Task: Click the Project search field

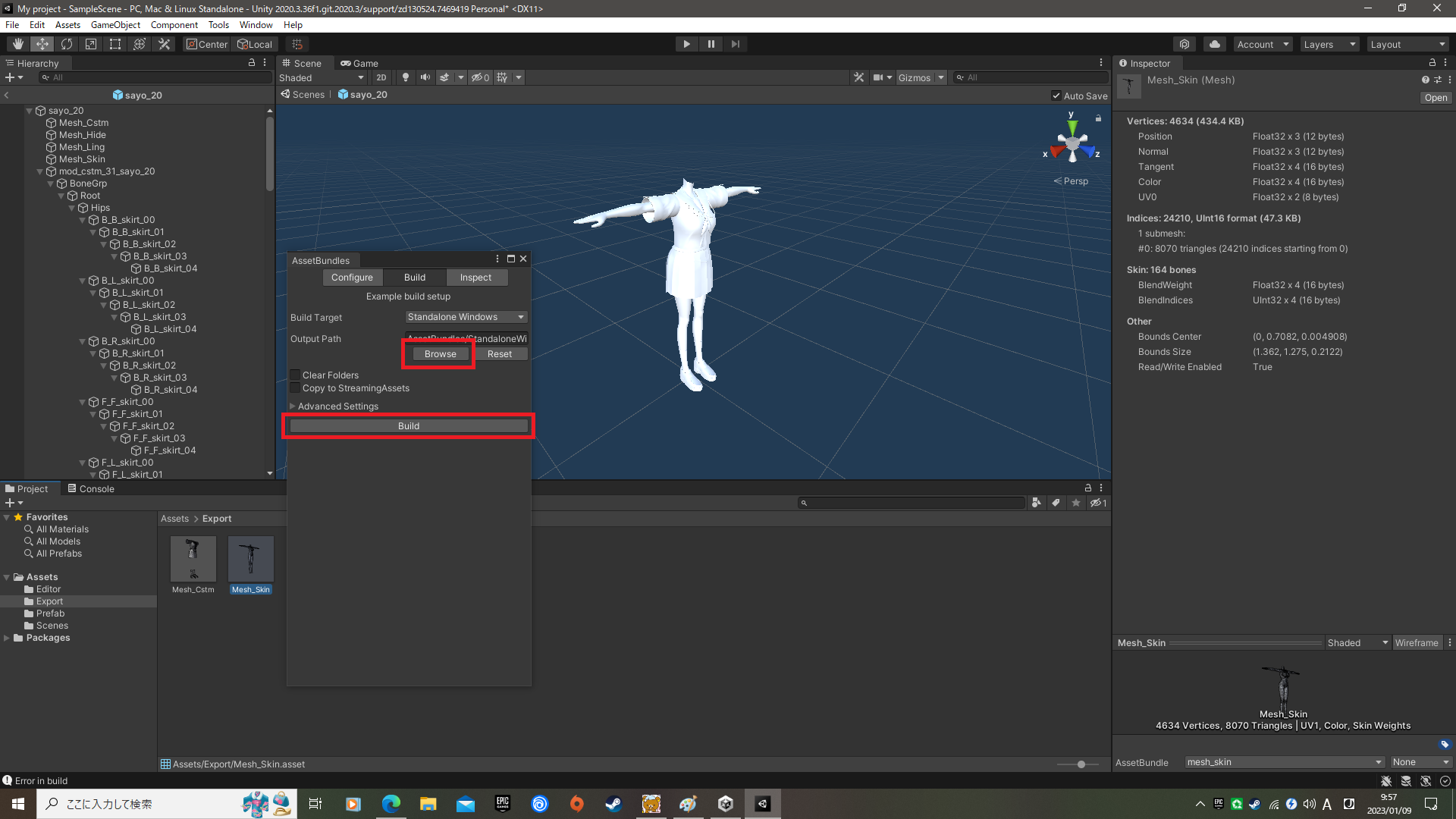Action: [912, 503]
